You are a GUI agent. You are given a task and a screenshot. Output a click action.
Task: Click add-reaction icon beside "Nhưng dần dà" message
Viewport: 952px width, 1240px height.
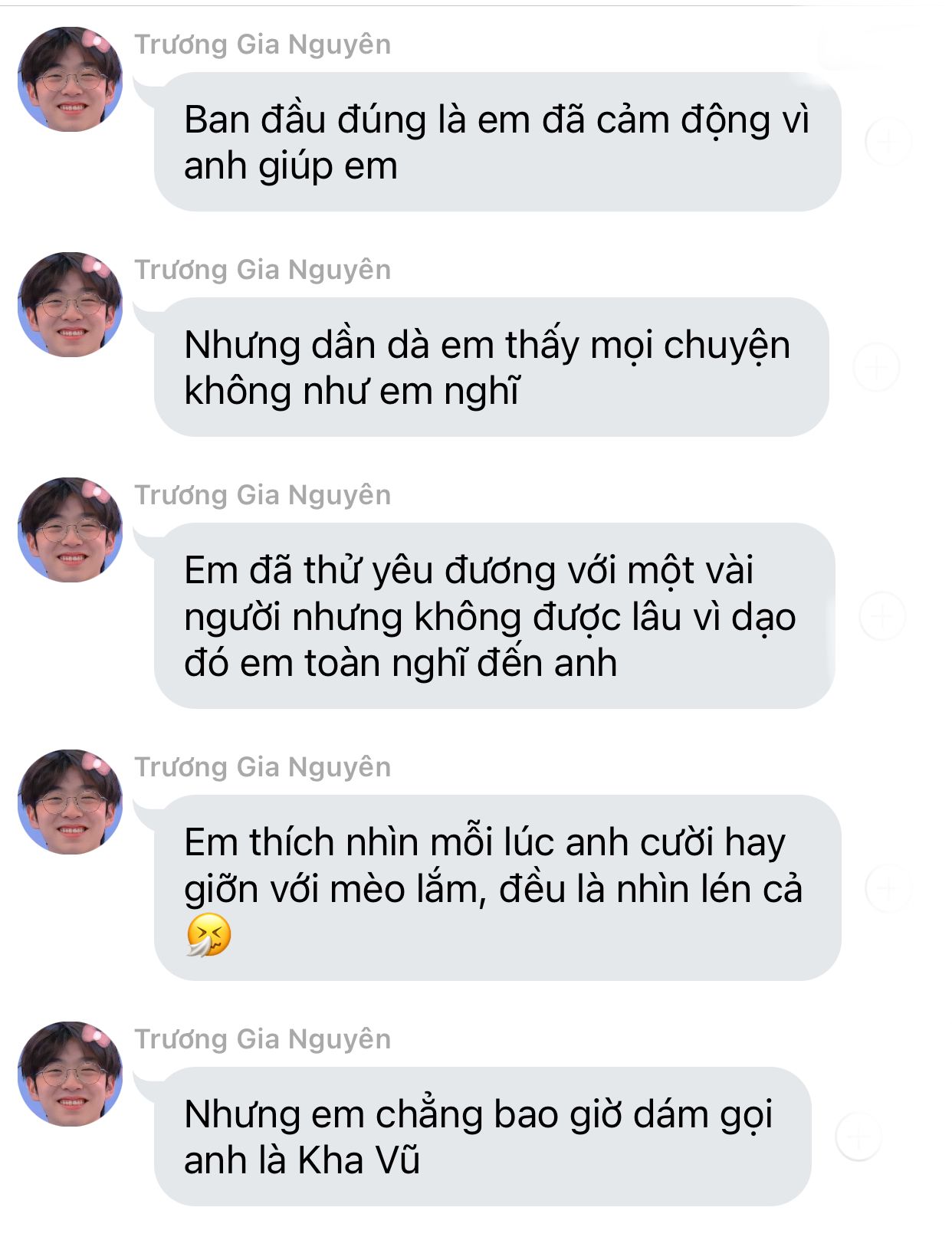(876, 367)
